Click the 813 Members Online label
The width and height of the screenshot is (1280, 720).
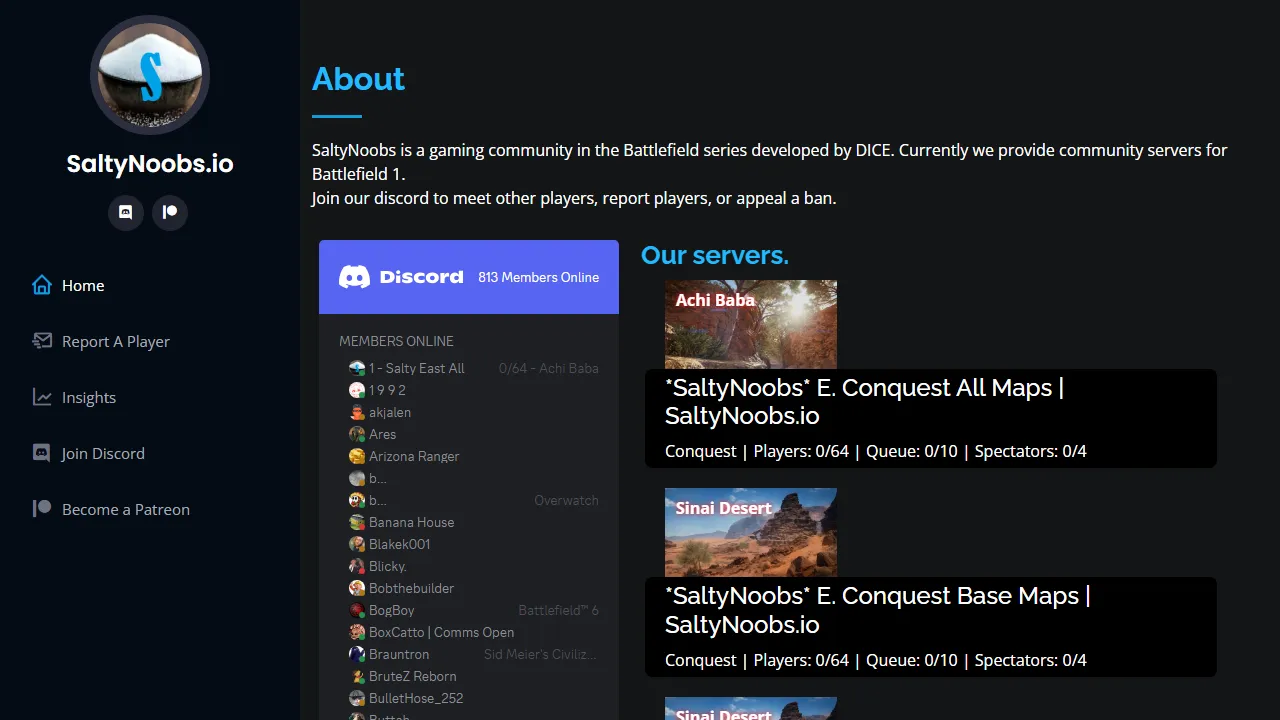click(539, 277)
